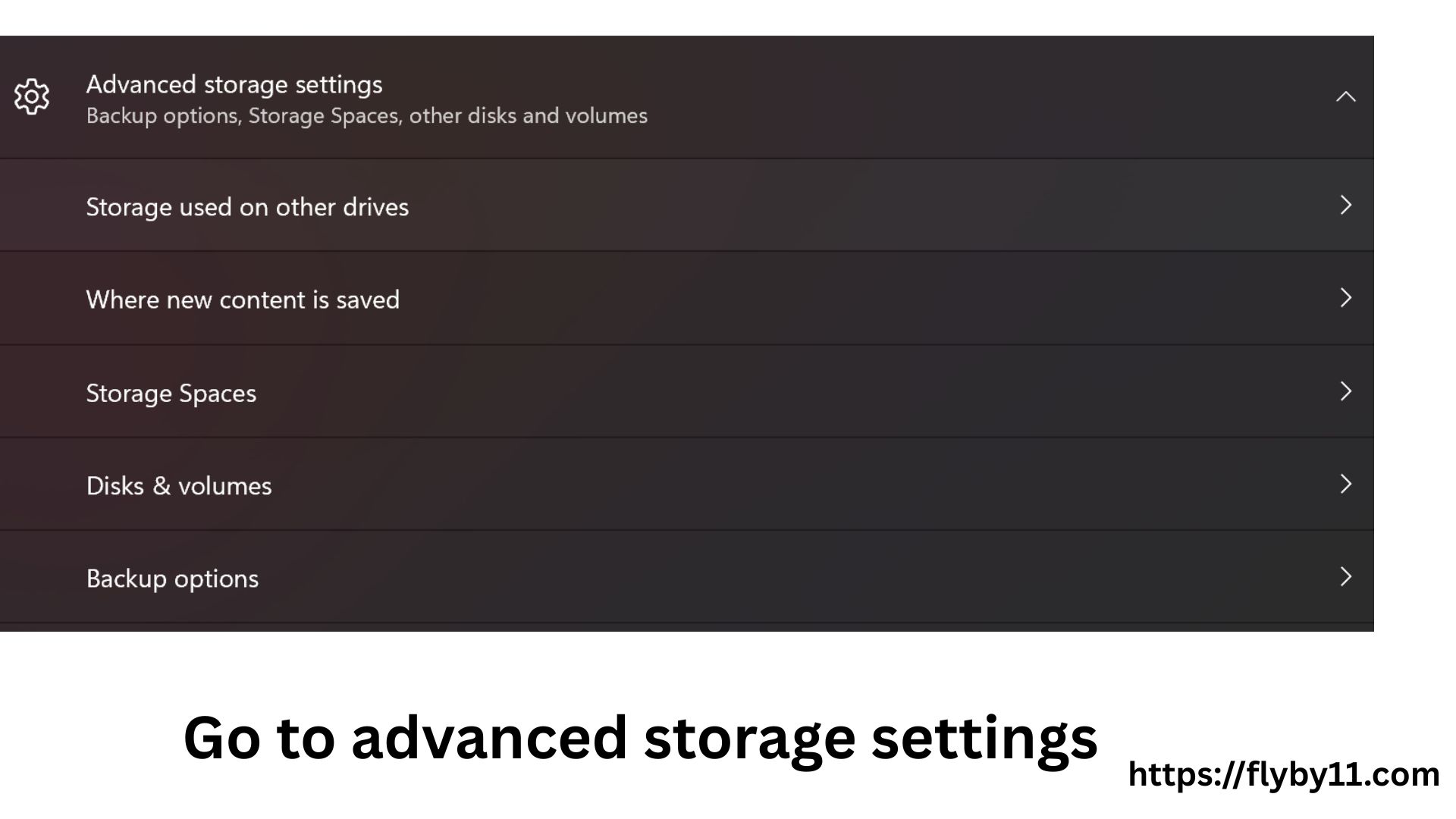Click the chevron icon on Storage Spaces row
The image size is (1456, 819).
pyautogui.click(x=1347, y=391)
